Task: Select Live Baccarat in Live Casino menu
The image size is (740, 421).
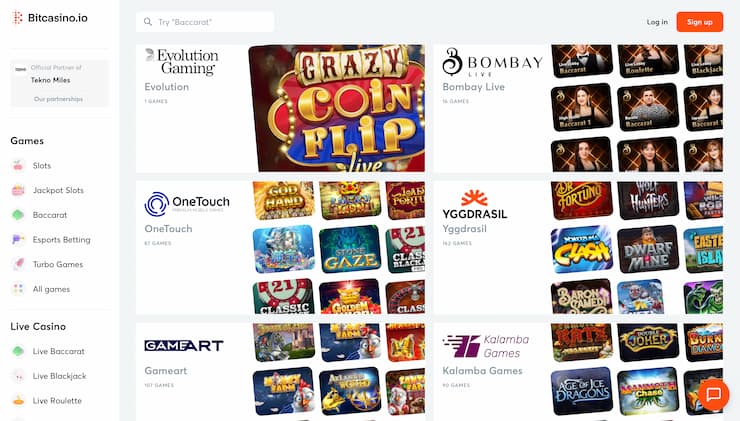Action: click(x=59, y=351)
